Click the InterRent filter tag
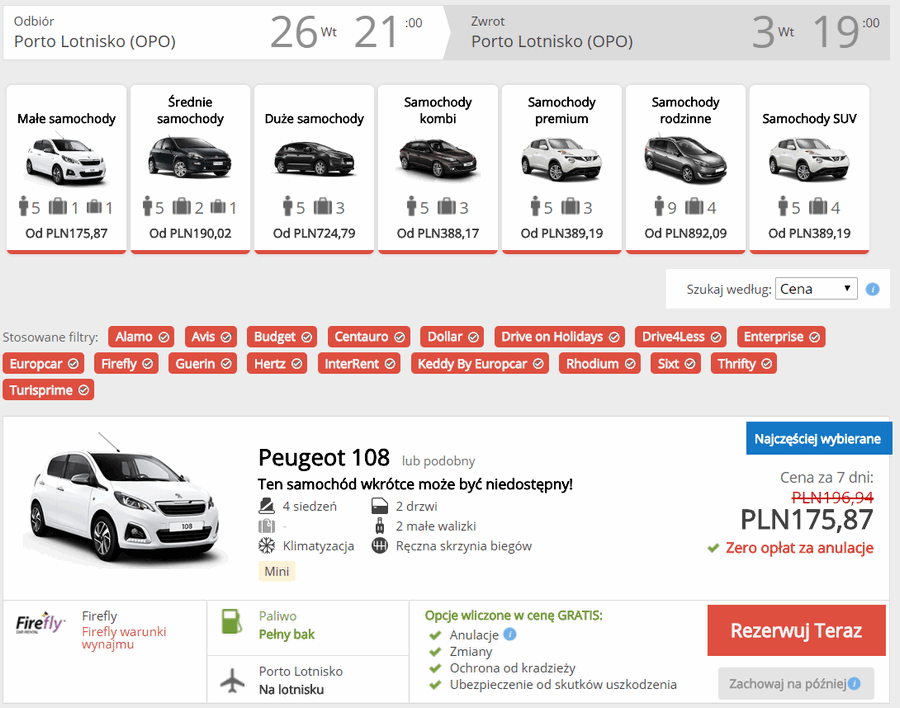The width and height of the screenshot is (900, 708). (x=359, y=363)
